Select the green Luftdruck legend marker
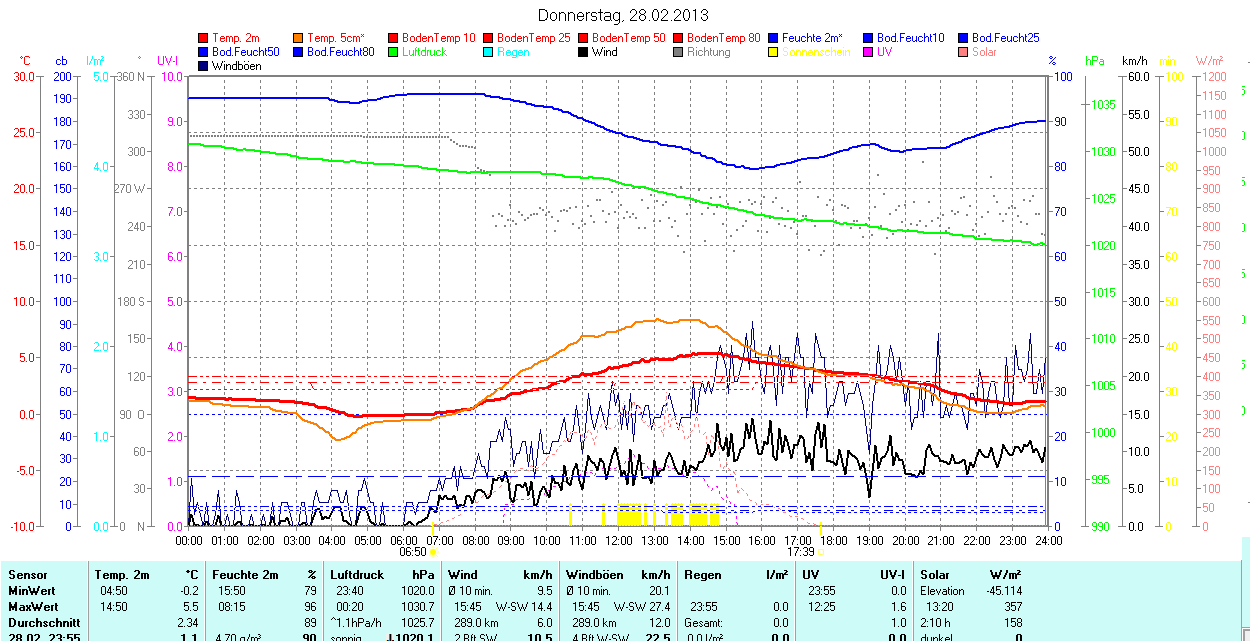Viewport: 1250px width, 641px height. coord(393,52)
